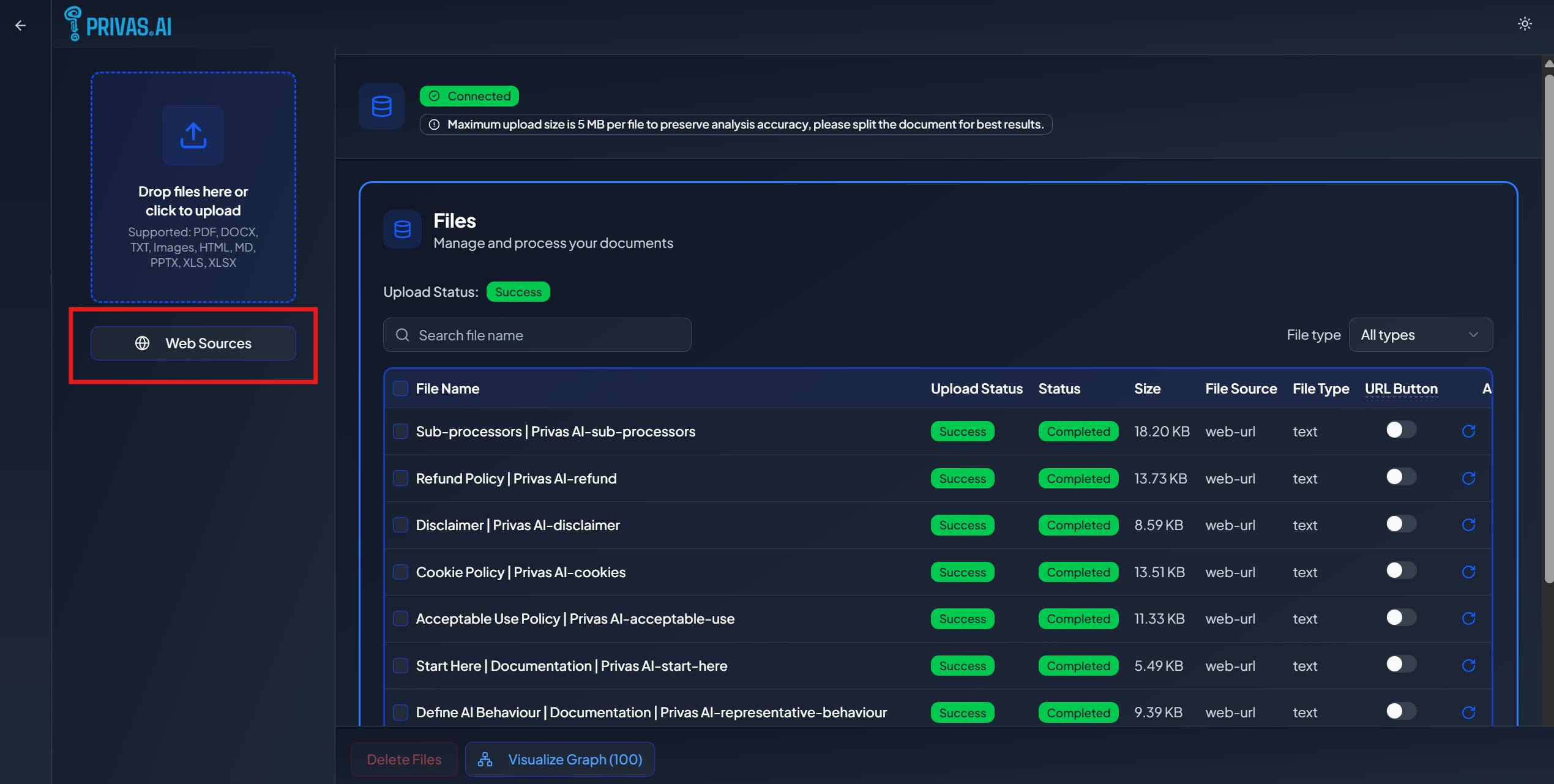Toggle URL button for Cookie Policy row
This screenshot has width=1554, height=784.
click(1401, 570)
